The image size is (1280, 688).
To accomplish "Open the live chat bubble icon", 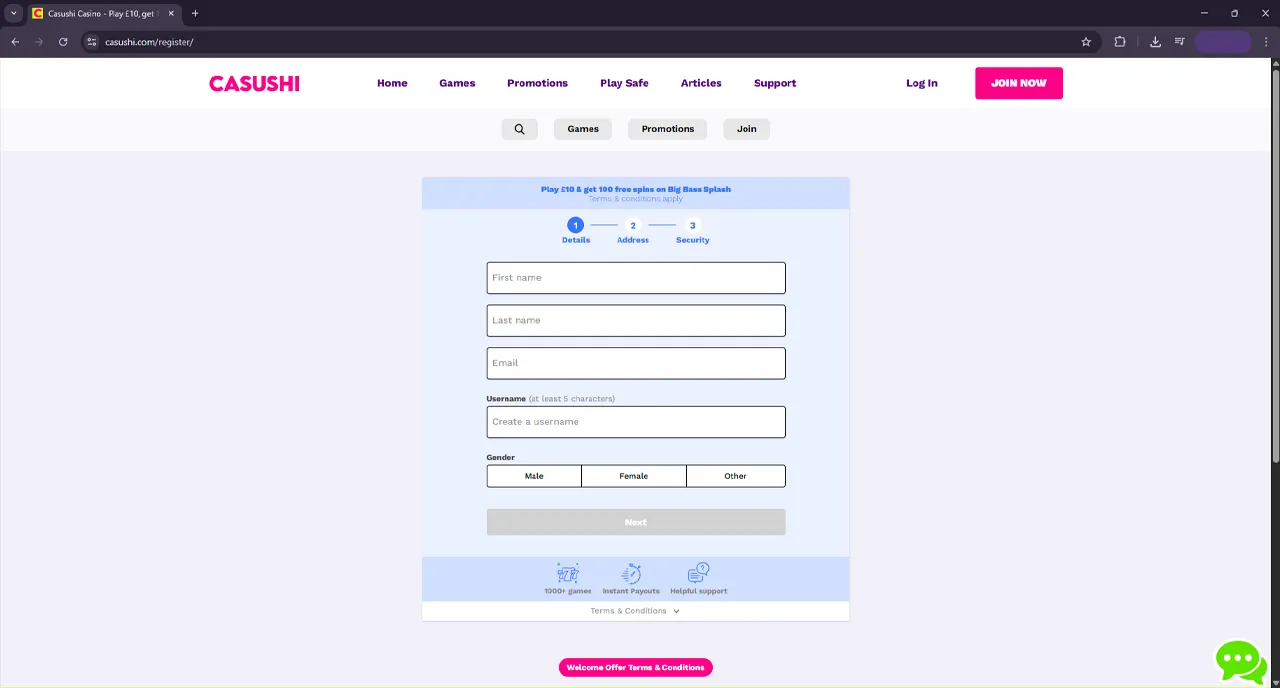I will click(1240, 661).
